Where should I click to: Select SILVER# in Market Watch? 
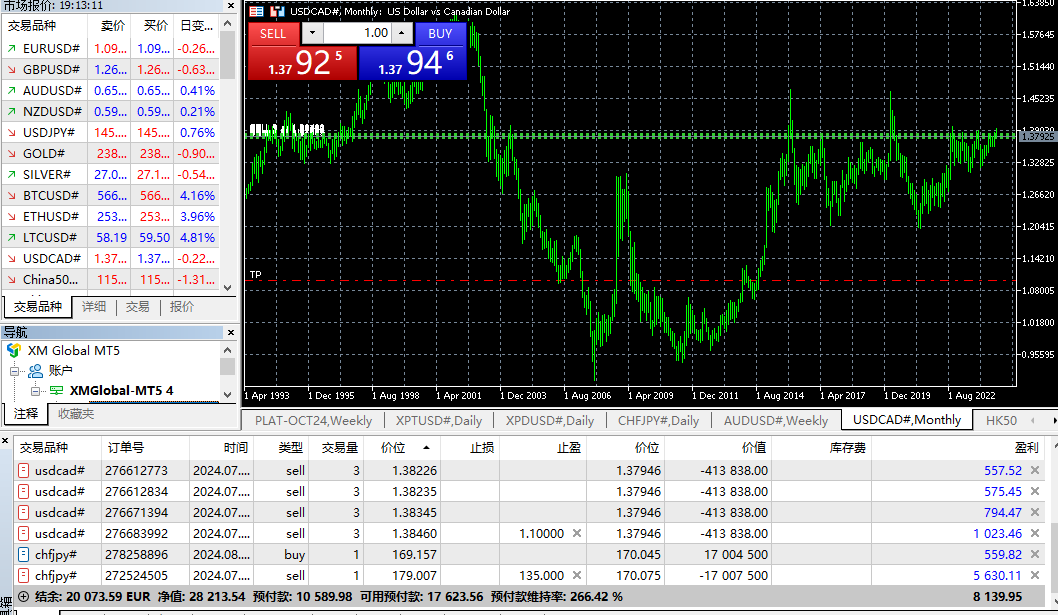coord(111,174)
